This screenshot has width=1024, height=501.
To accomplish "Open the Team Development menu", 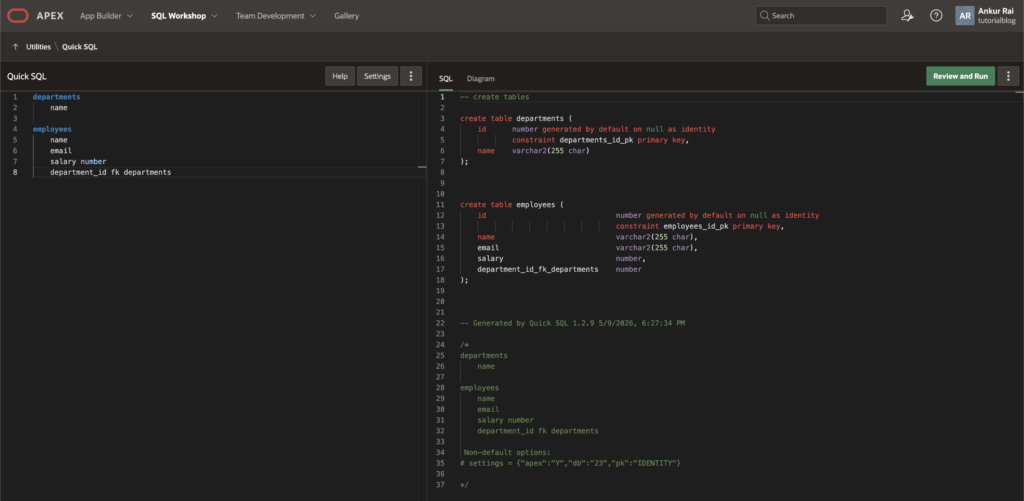I will pyautogui.click(x=276, y=16).
